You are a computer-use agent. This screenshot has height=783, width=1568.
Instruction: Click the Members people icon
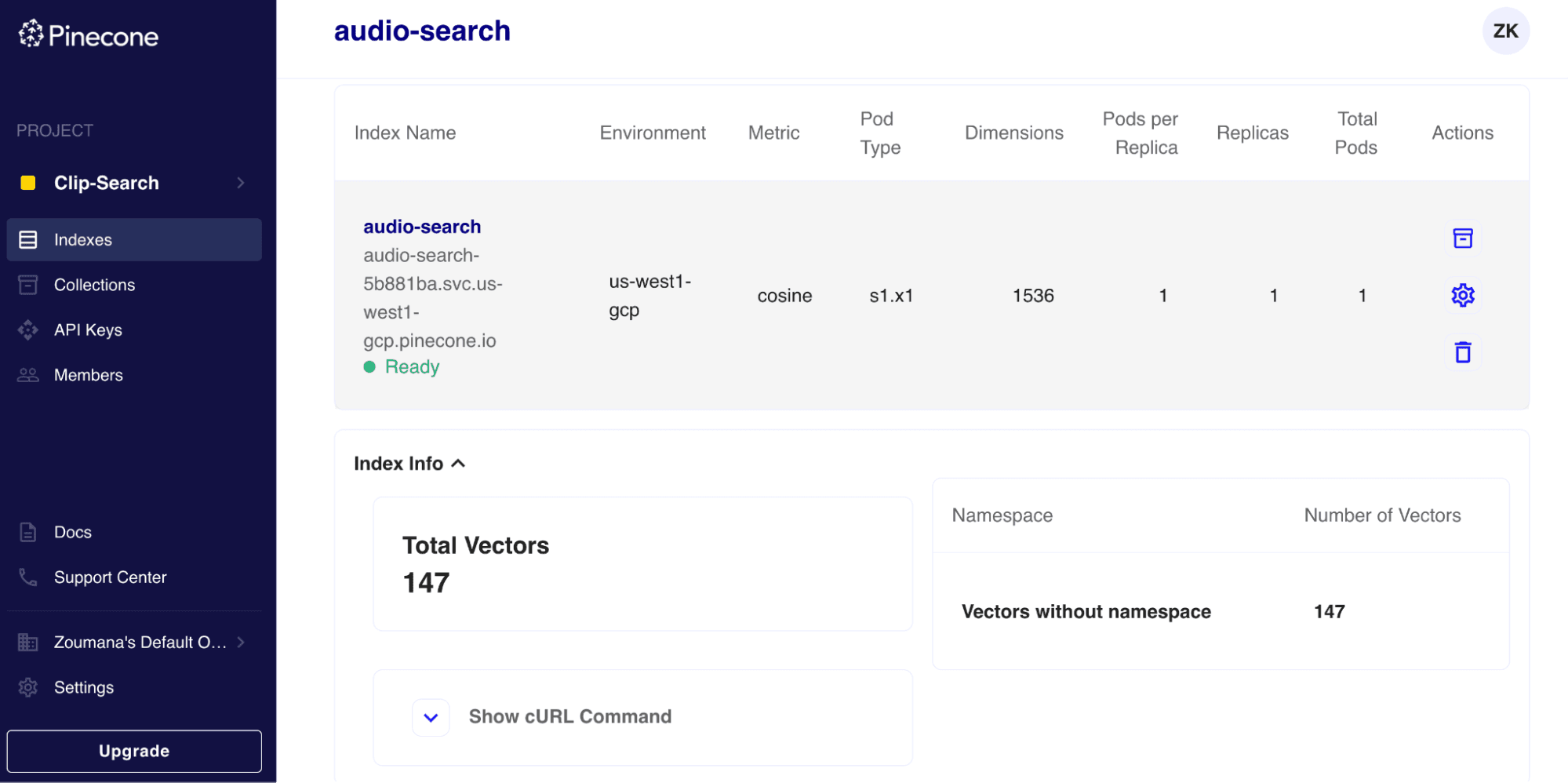pyautogui.click(x=28, y=375)
